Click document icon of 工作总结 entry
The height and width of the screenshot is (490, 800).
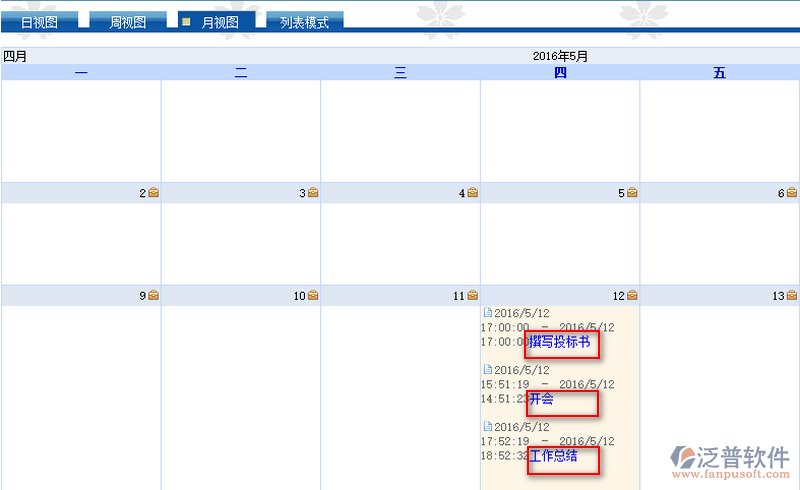488,426
